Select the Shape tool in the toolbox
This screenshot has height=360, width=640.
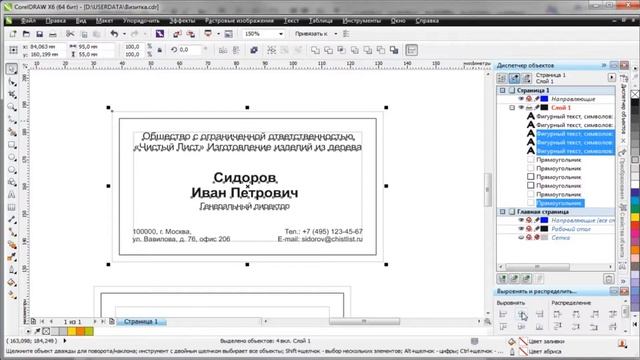click(12, 82)
